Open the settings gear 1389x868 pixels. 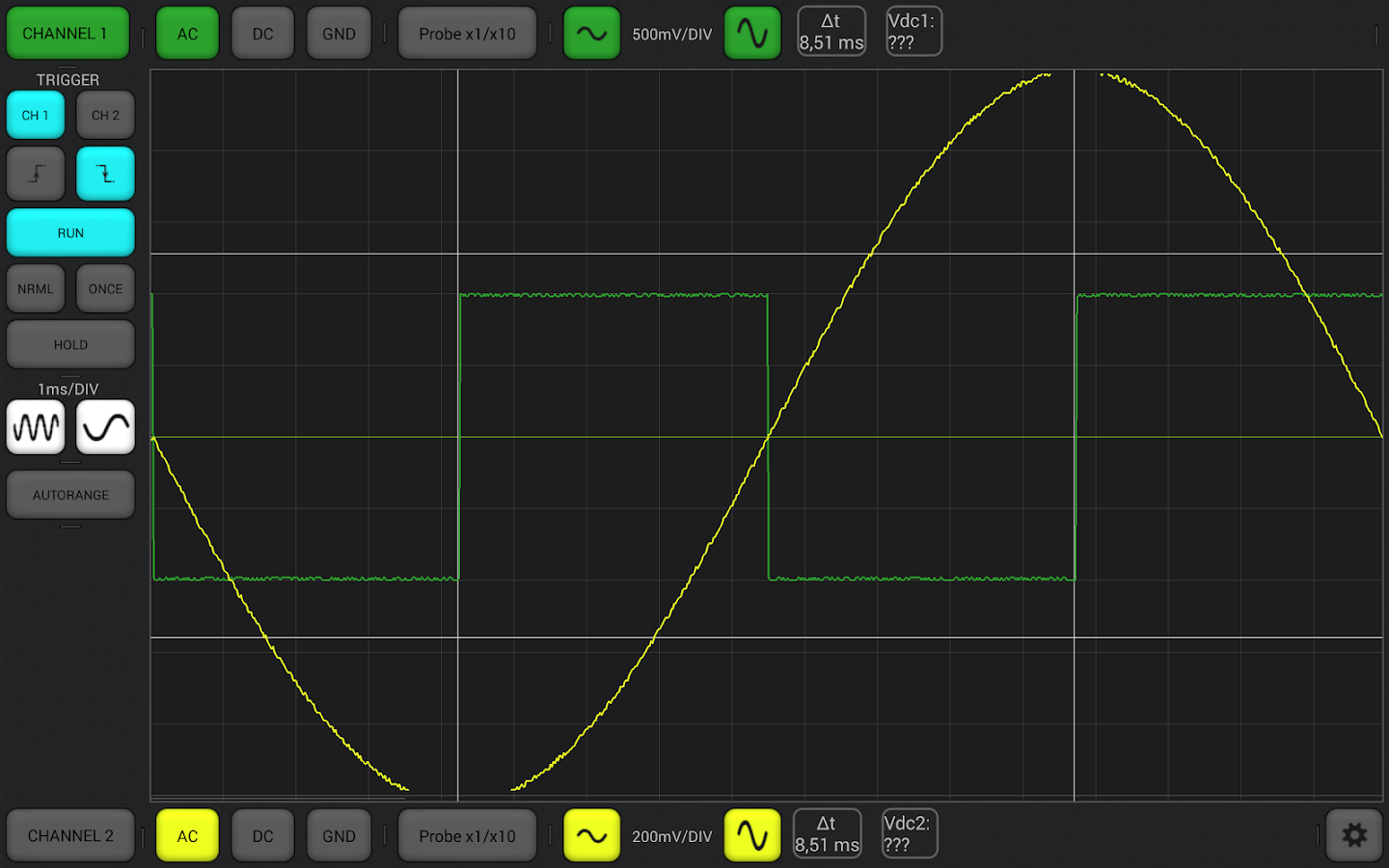point(1354,834)
